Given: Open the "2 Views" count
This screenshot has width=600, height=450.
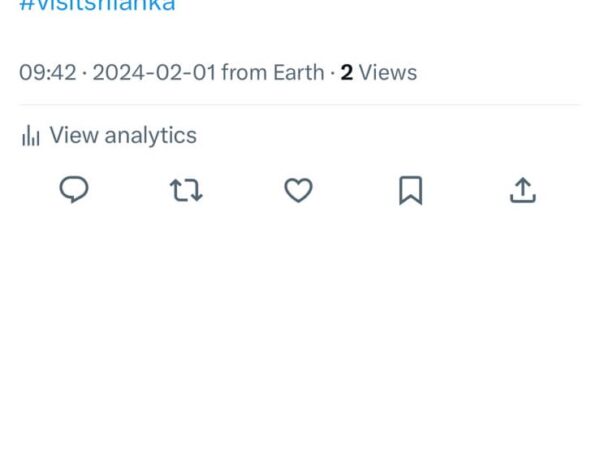Looking at the screenshot, I should point(378,73).
